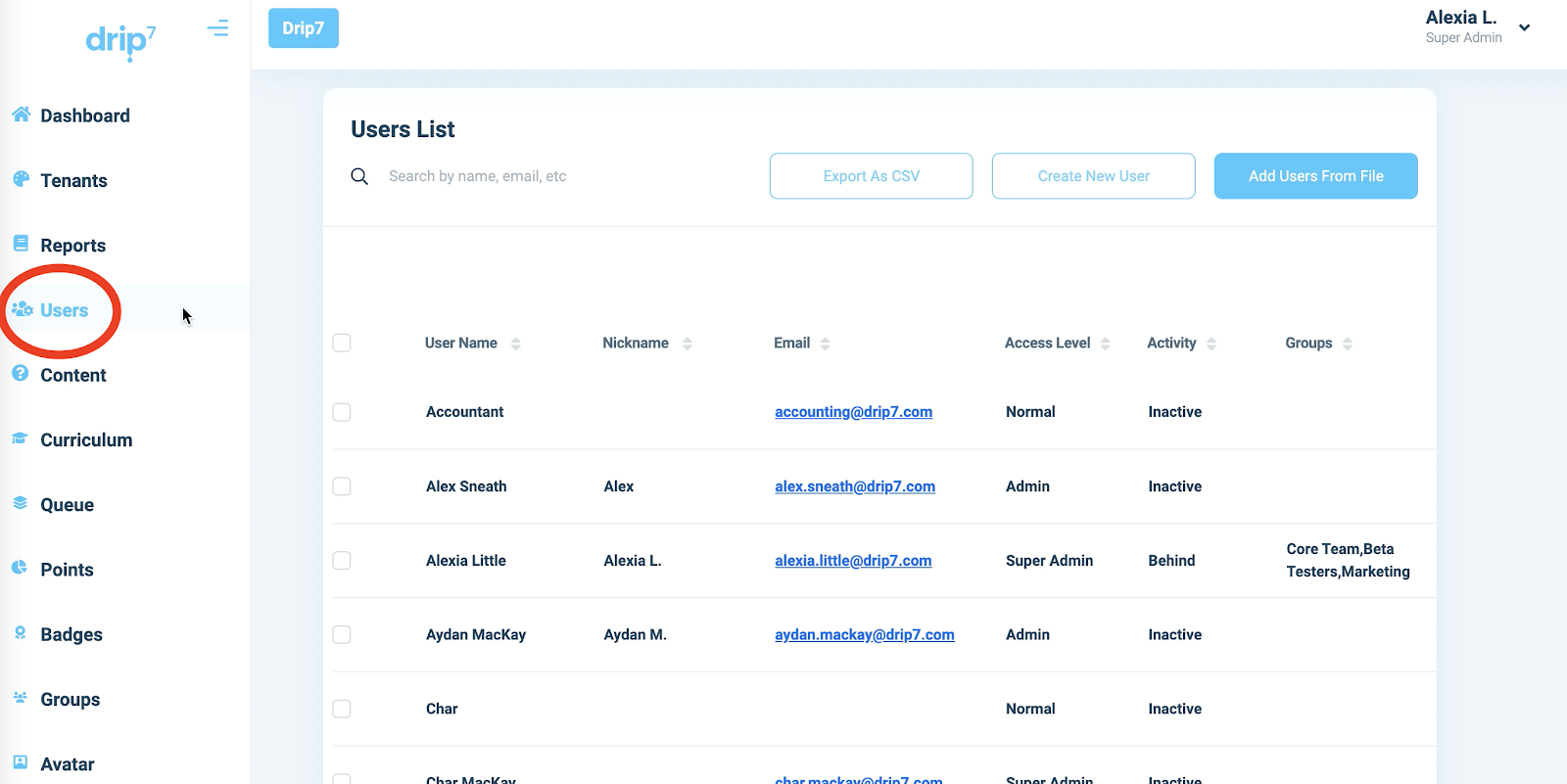
Task: Click the Create New User button
Action: click(x=1094, y=176)
